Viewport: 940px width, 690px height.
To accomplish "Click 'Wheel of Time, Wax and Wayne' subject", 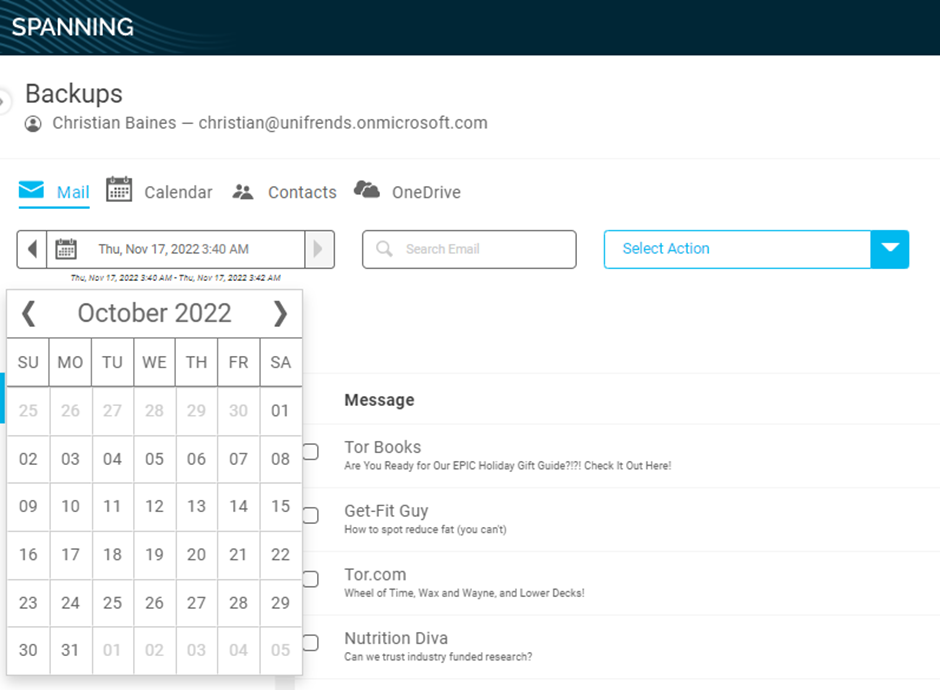I will [x=464, y=593].
